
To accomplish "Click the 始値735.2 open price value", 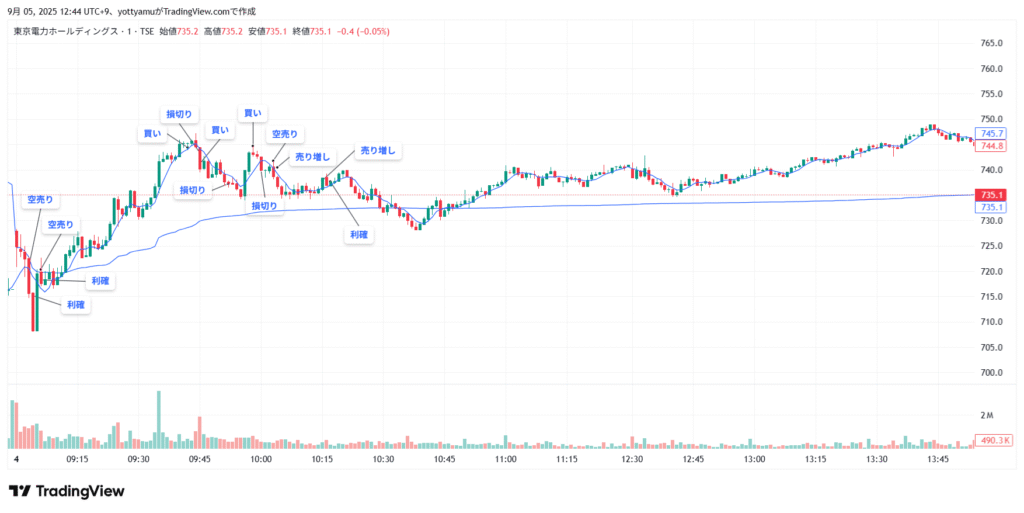I will (178, 31).
